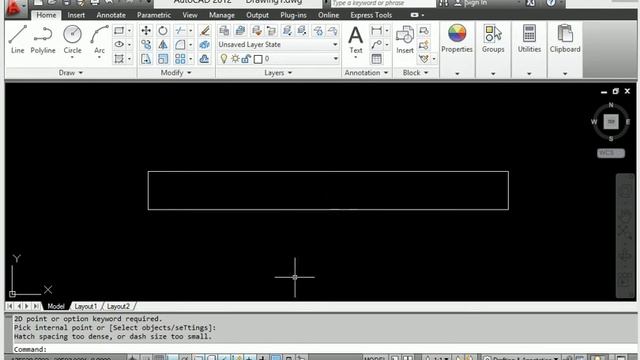Click the Text annotation tool

pyautogui.click(x=356, y=41)
